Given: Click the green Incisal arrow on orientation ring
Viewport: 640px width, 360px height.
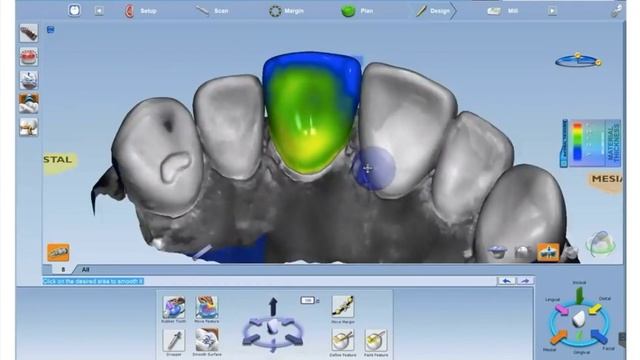Looking at the screenshot, I should pyautogui.click(x=579, y=295).
